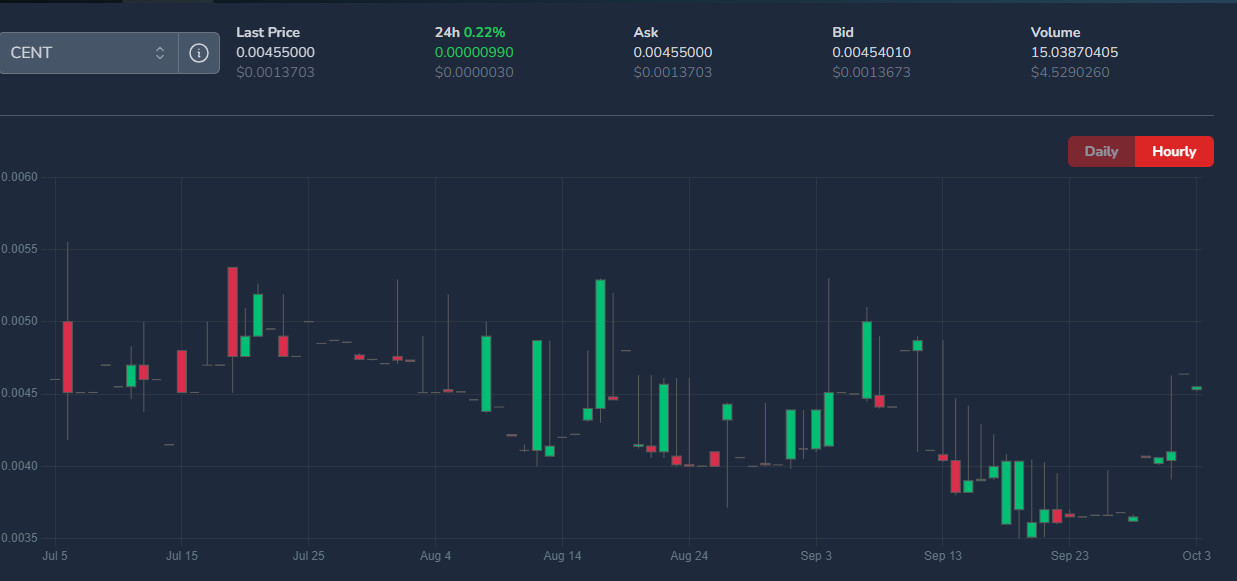Click the first red candlestick above Jul 5
This screenshot has height=581, width=1237.
(68, 357)
